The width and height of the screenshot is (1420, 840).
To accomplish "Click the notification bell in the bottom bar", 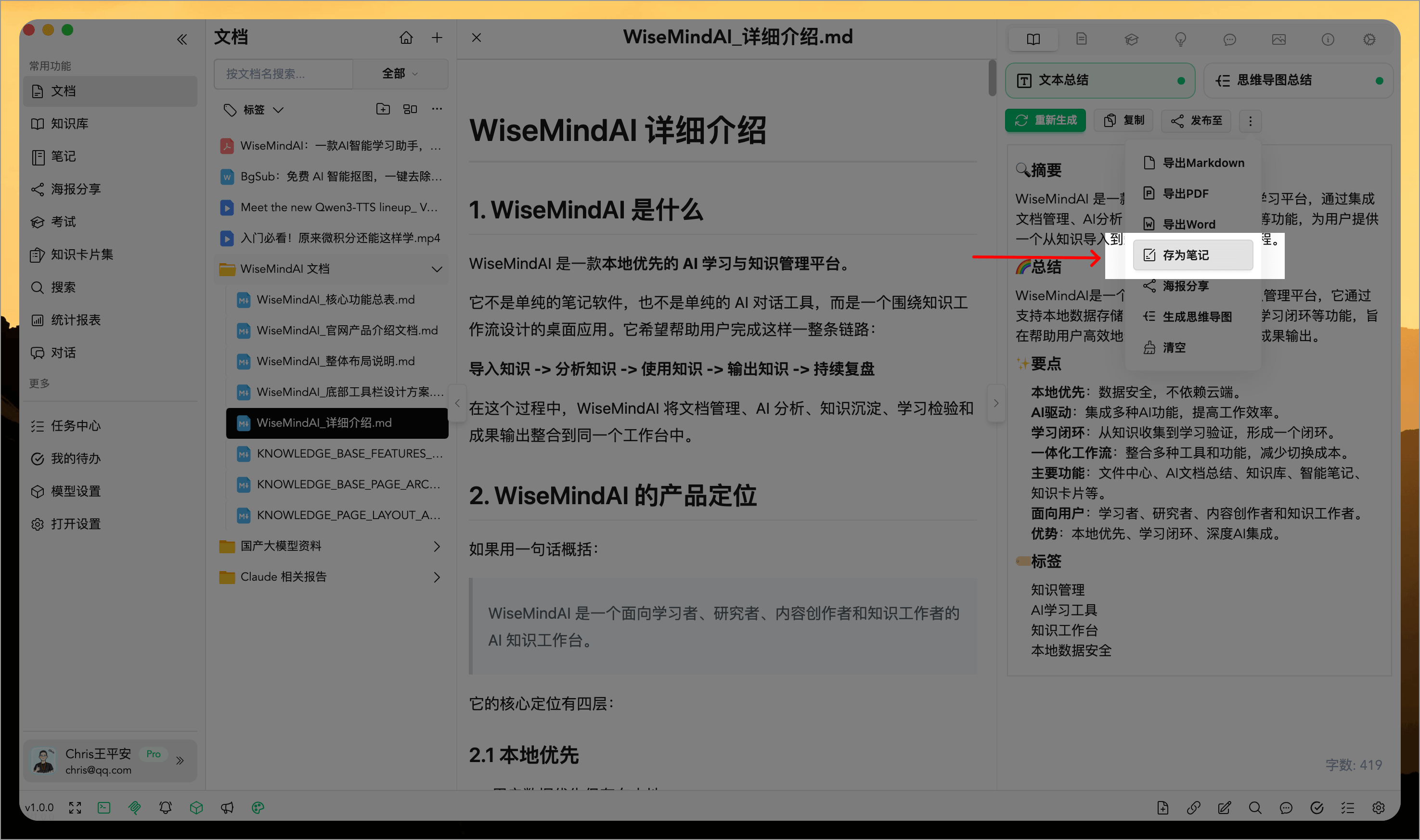I will pos(165,808).
